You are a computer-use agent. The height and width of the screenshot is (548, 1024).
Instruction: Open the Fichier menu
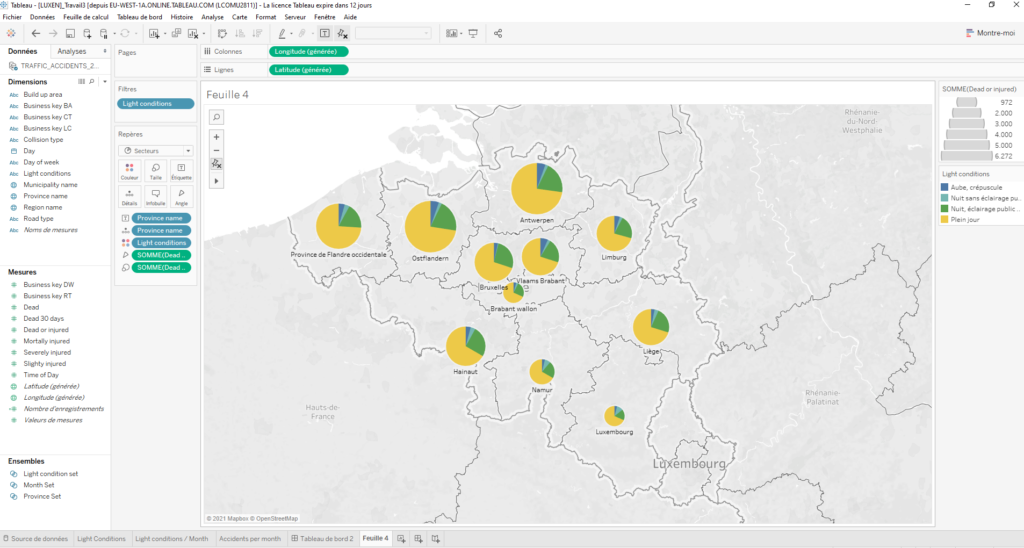[x=12, y=17]
